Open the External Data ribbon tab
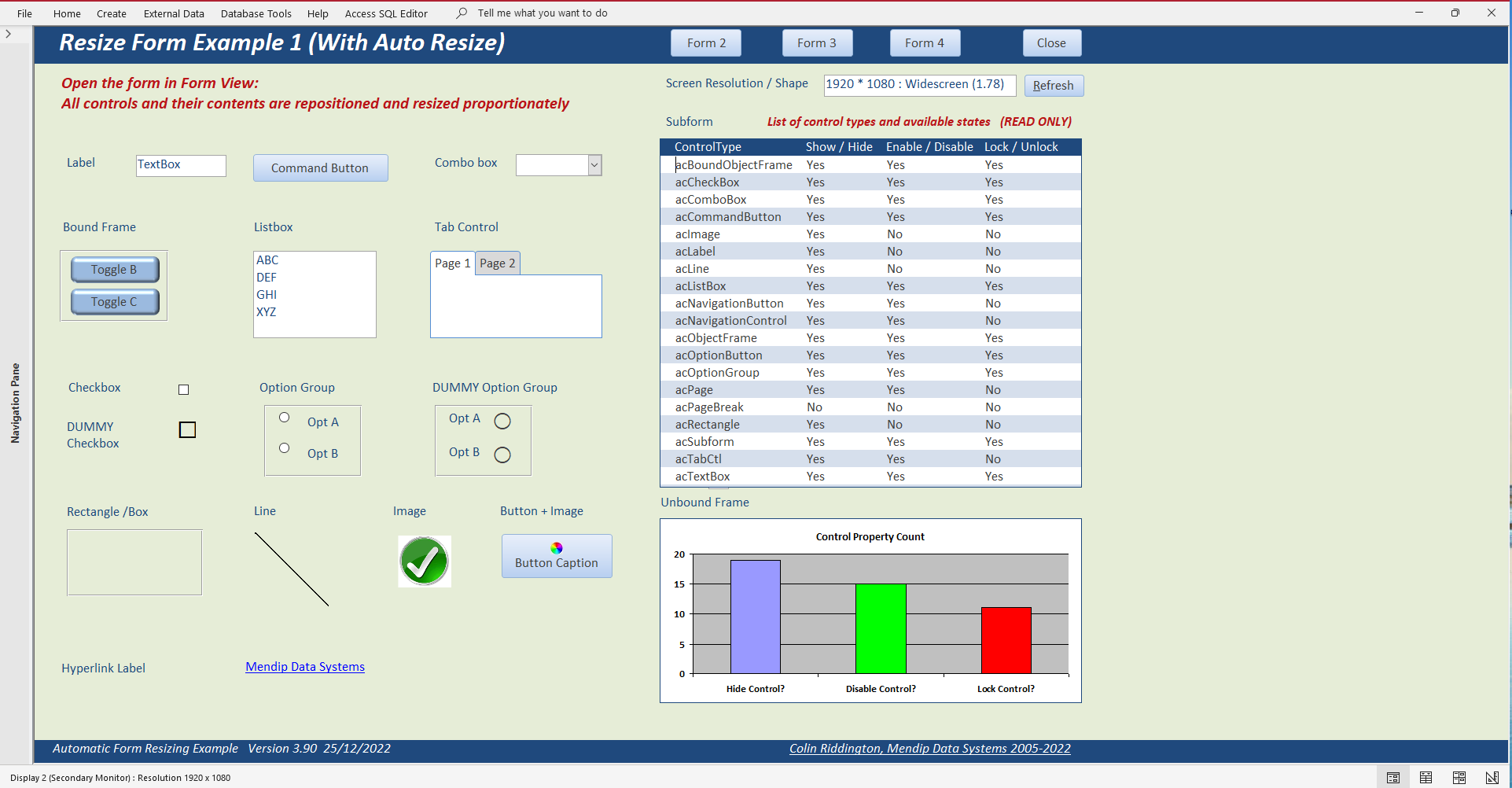Screen dimensions: 1512x788 [174, 13]
